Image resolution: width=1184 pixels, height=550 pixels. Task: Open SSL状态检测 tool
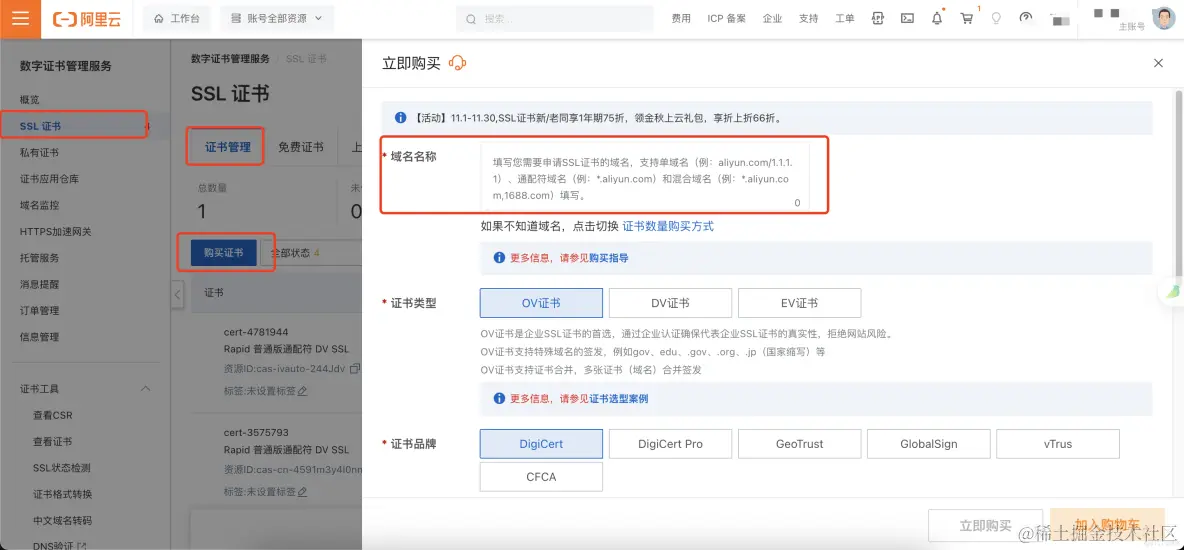tap(62, 468)
